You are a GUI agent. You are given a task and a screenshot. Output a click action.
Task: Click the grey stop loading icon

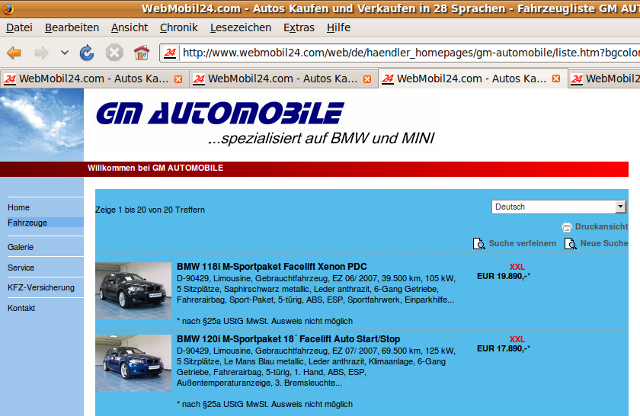114,53
